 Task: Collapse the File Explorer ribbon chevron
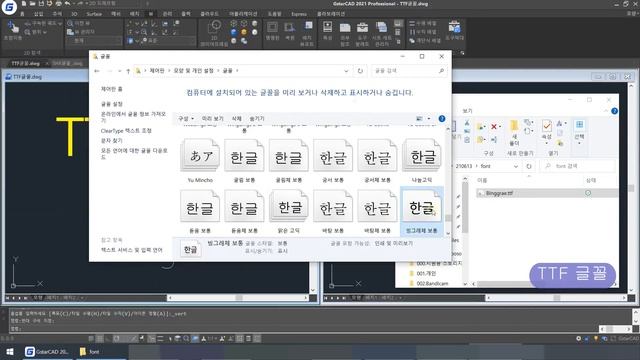tap(606, 111)
